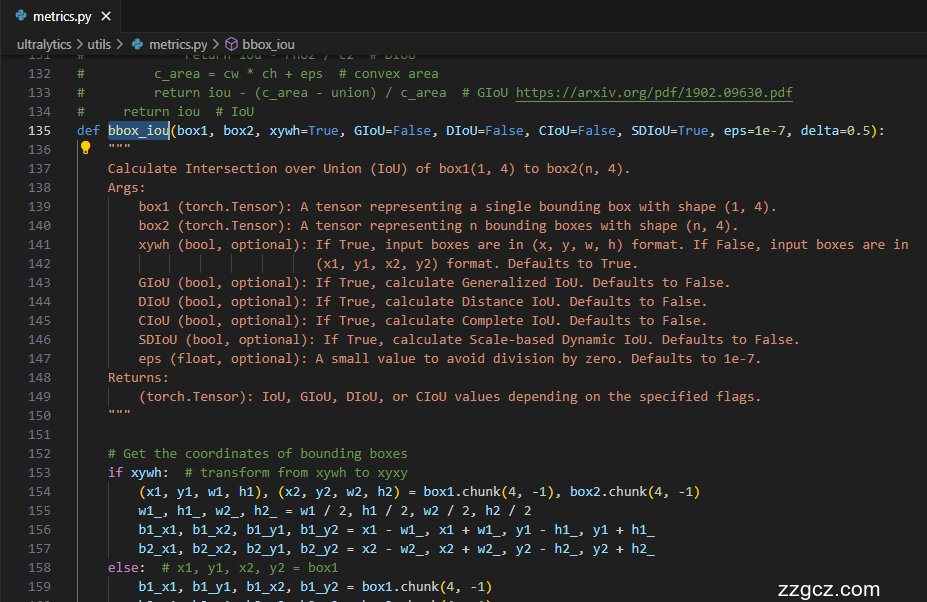Click the breadcrumb chevron right after utils
The width and height of the screenshot is (927, 602).
point(120,45)
